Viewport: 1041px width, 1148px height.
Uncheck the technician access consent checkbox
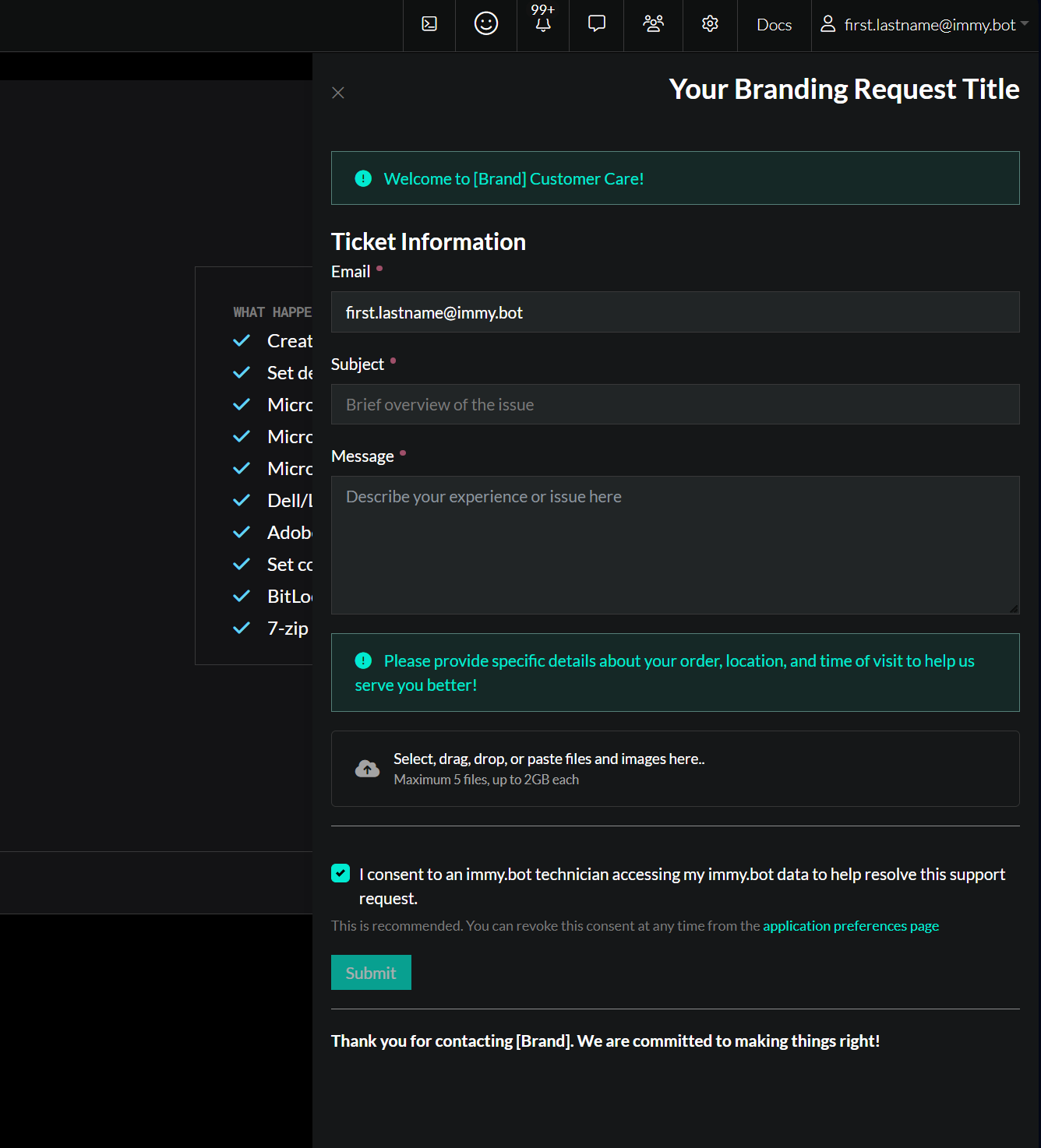coord(341,873)
